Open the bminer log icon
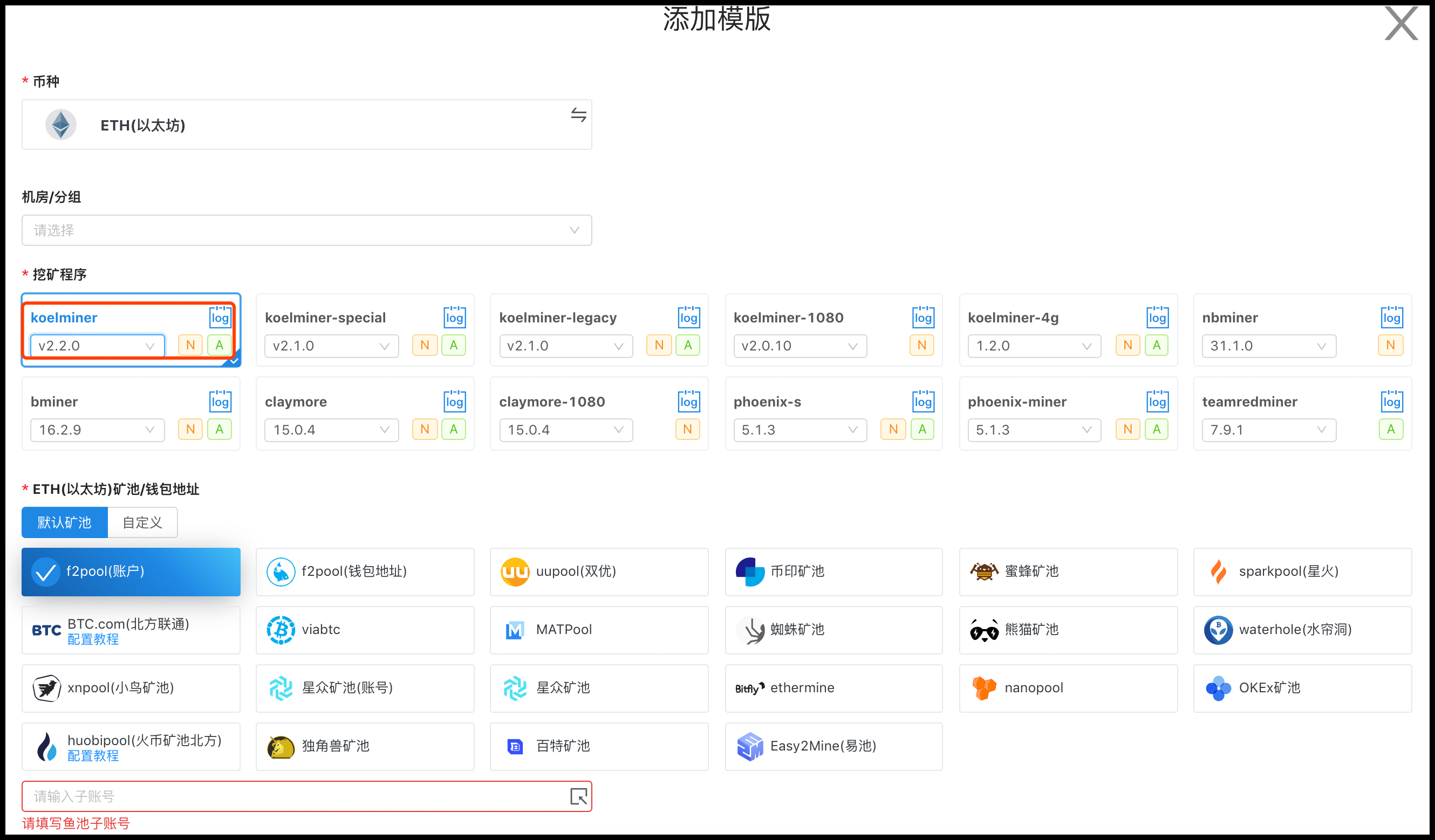Viewport: 1435px width, 840px height. (x=220, y=401)
